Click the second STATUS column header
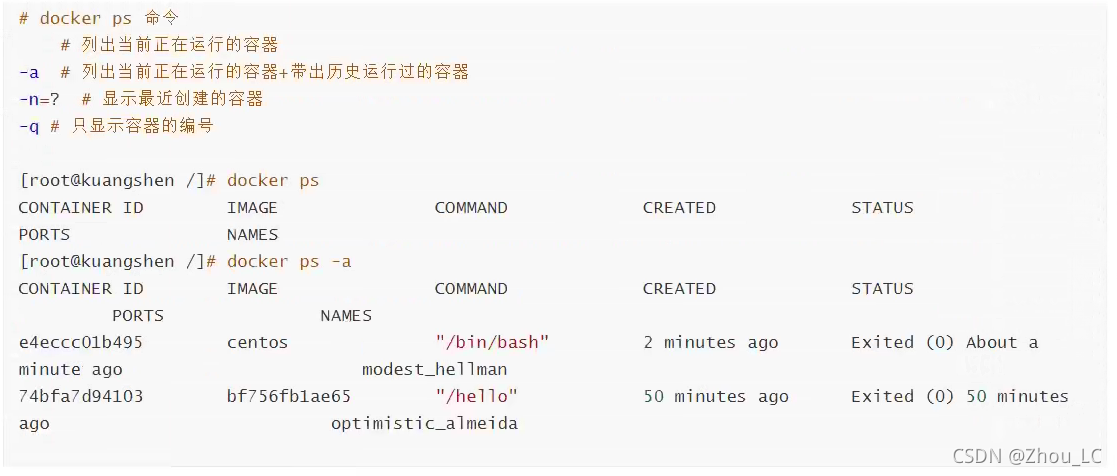 coord(882,289)
